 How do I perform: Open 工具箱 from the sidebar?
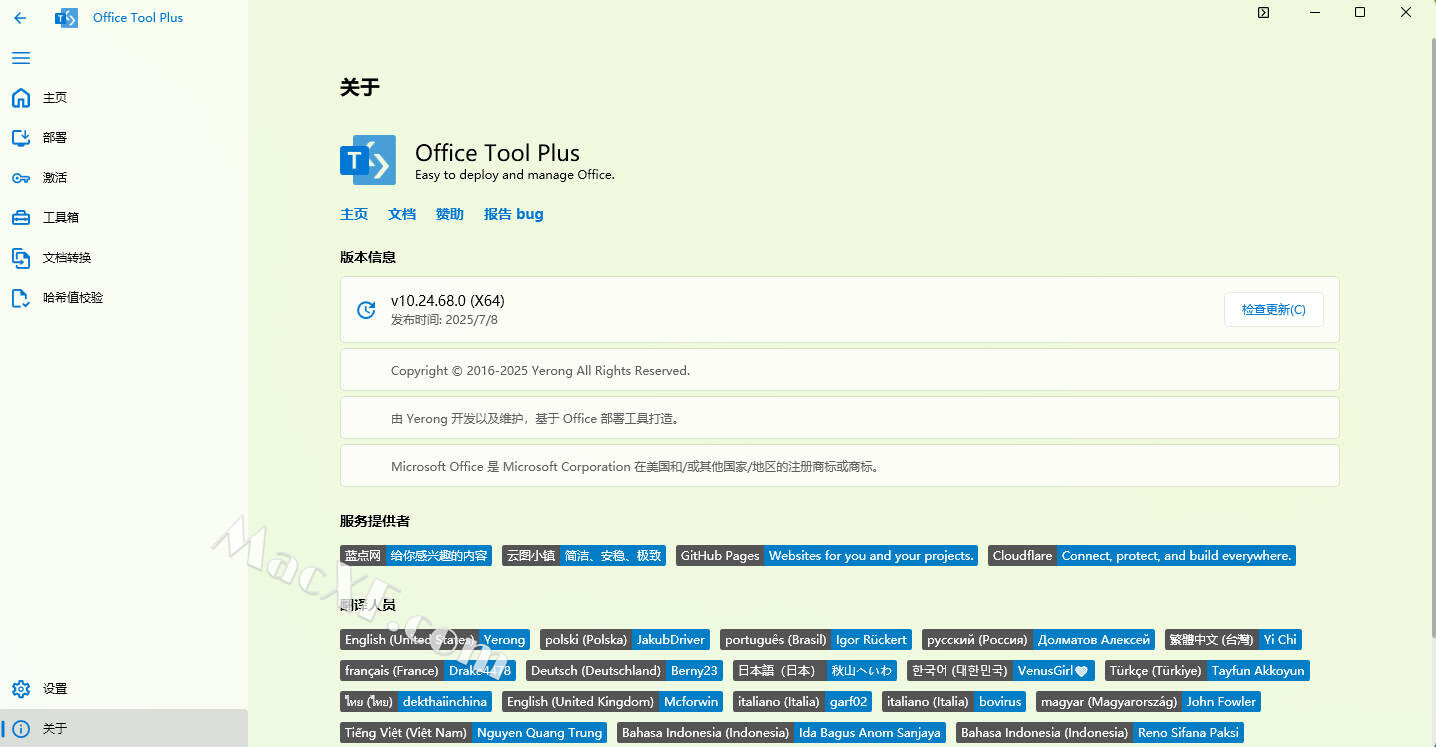coord(124,218)
